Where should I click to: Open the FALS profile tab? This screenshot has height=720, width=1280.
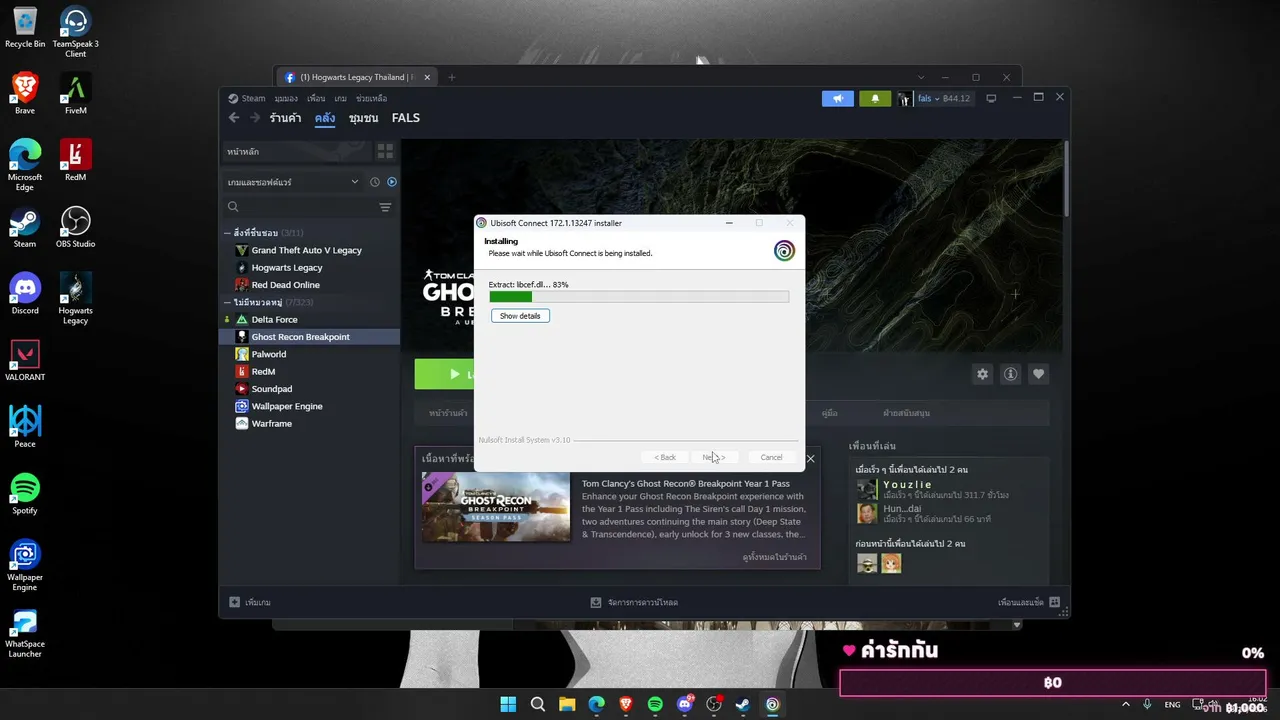tap(405, 118)
